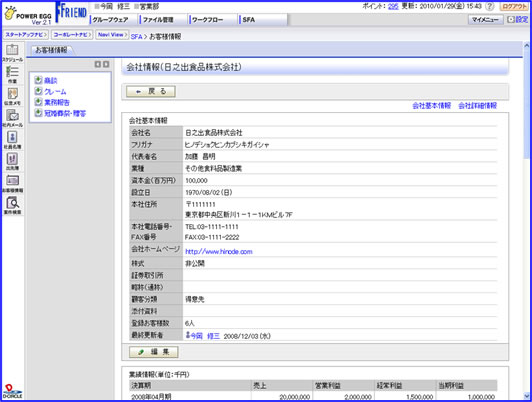Viewport: 532px width, 402px height.
Task: Open スタートアップナビ navigation button
Action: (x=26, y=35)
